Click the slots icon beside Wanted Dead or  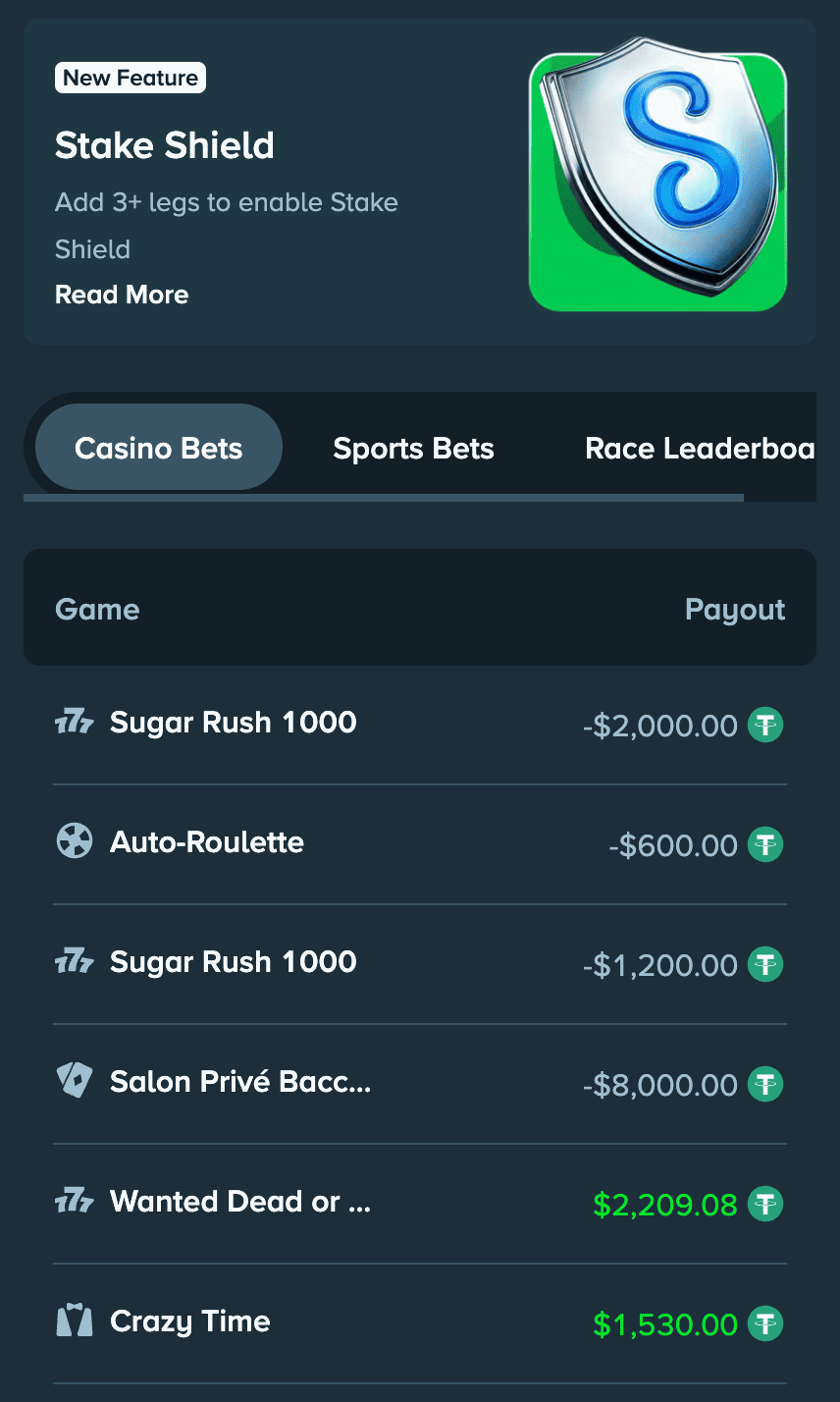(x=74, y=1202)
